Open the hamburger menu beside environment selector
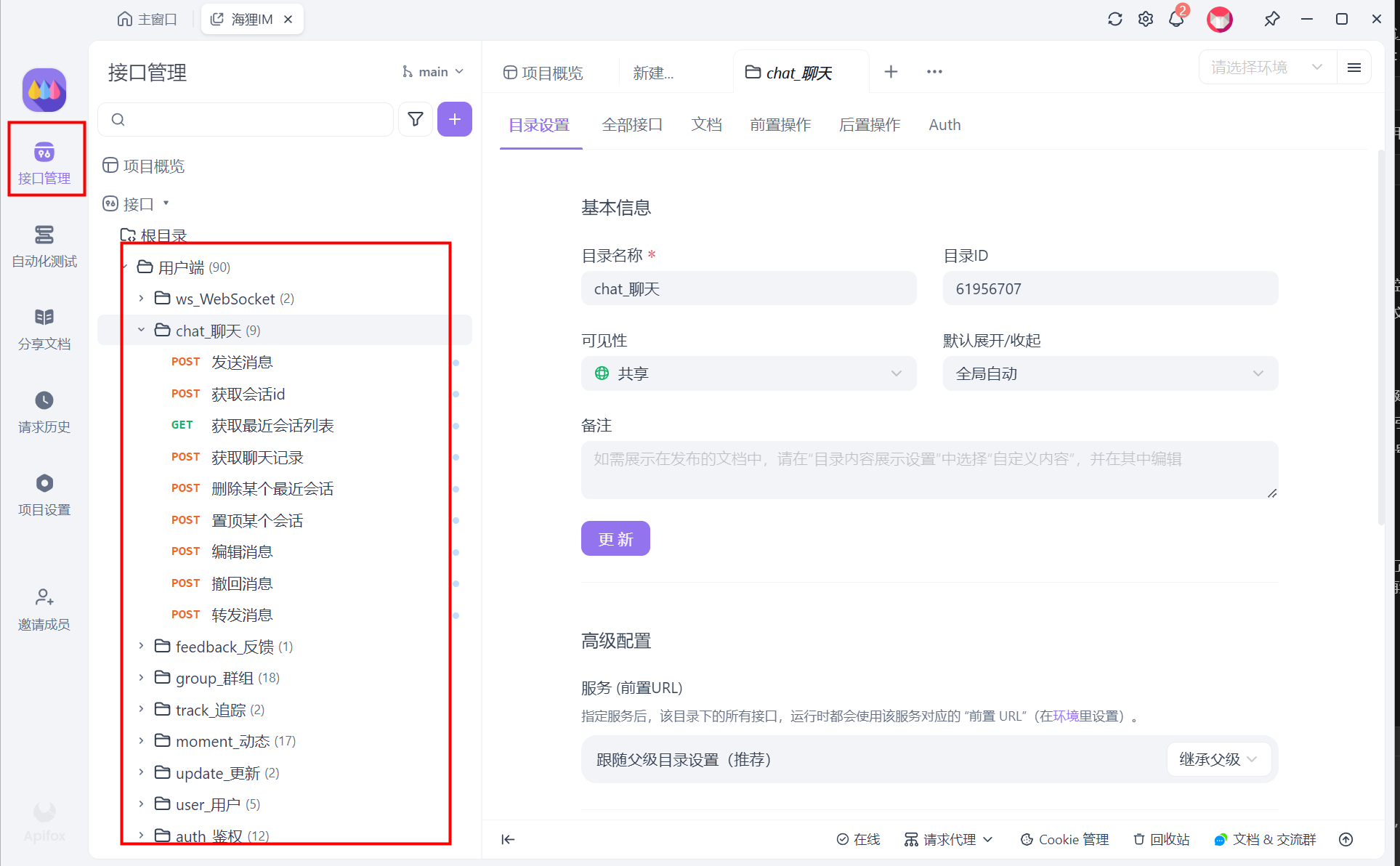The image size is (1400, 866). pyautogui.click(x=1354, y=68)
